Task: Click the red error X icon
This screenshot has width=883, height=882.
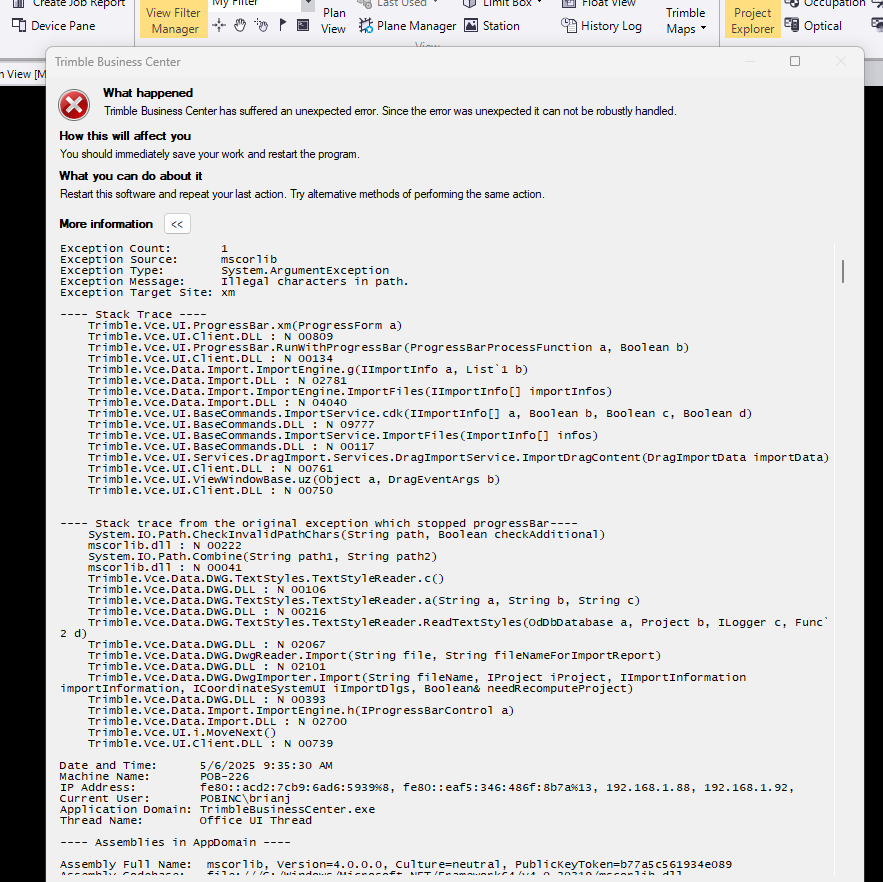Action: pyautogui.click(x=74, y=105)
